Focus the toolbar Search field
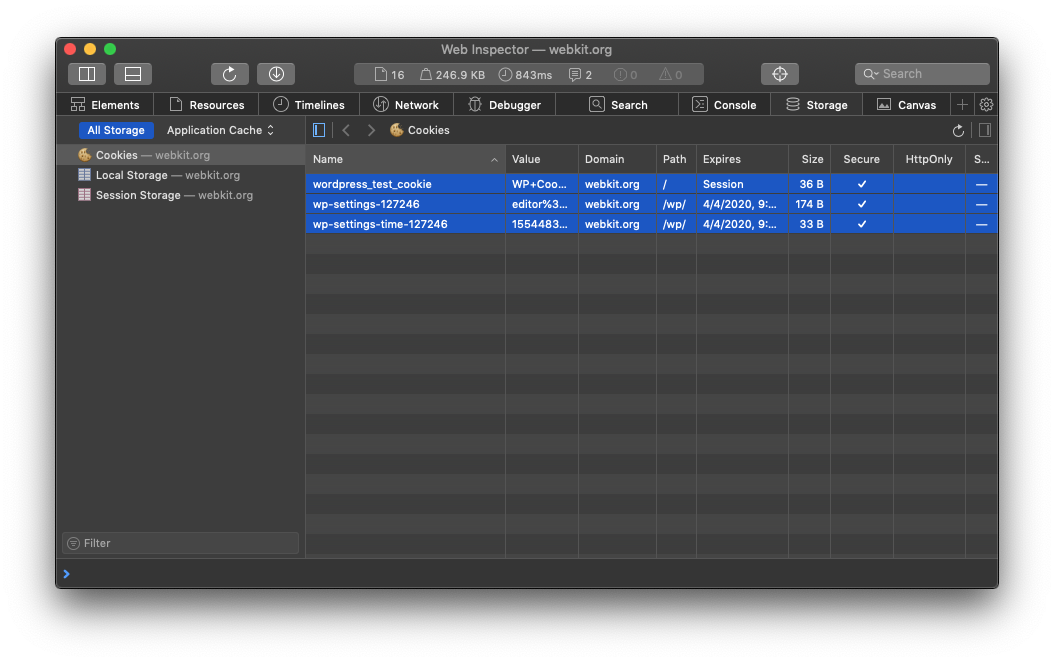The height and width of the screenshot is (662, 1054). tap(922, 74)
